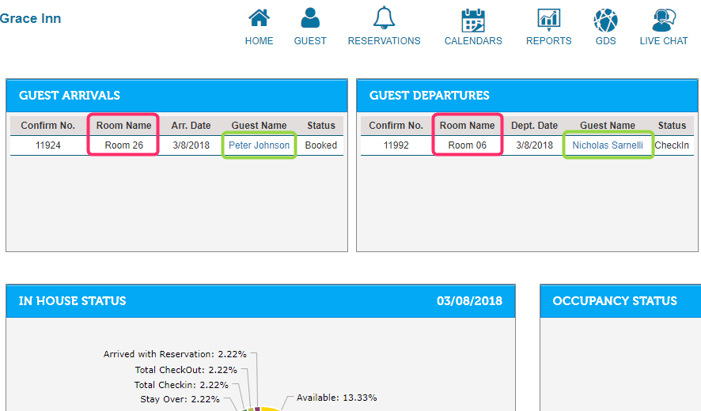Click Status header in Guest Arrivals
Image resolution: width=701 pixels, height=411 pixels.
pos(321,126)
